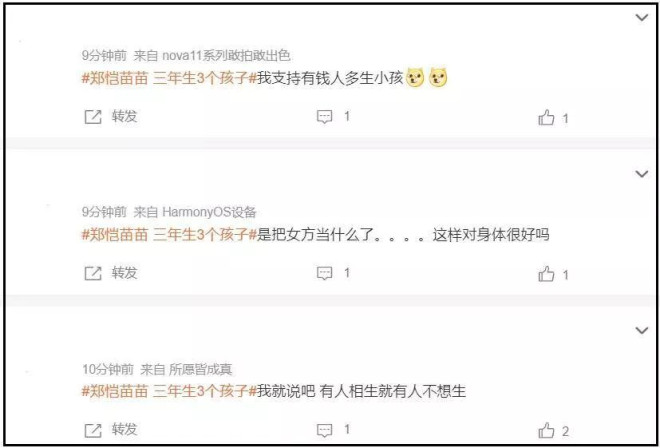Click repost icon on the HarmonyOS post
660x448 pixels.
coord(93,274)
